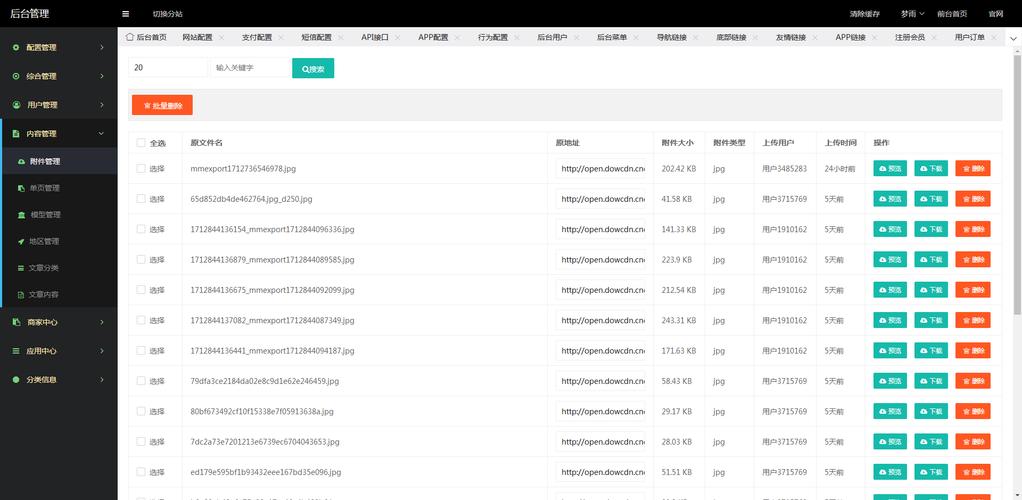Click the 应用中心 list icon

16,351
